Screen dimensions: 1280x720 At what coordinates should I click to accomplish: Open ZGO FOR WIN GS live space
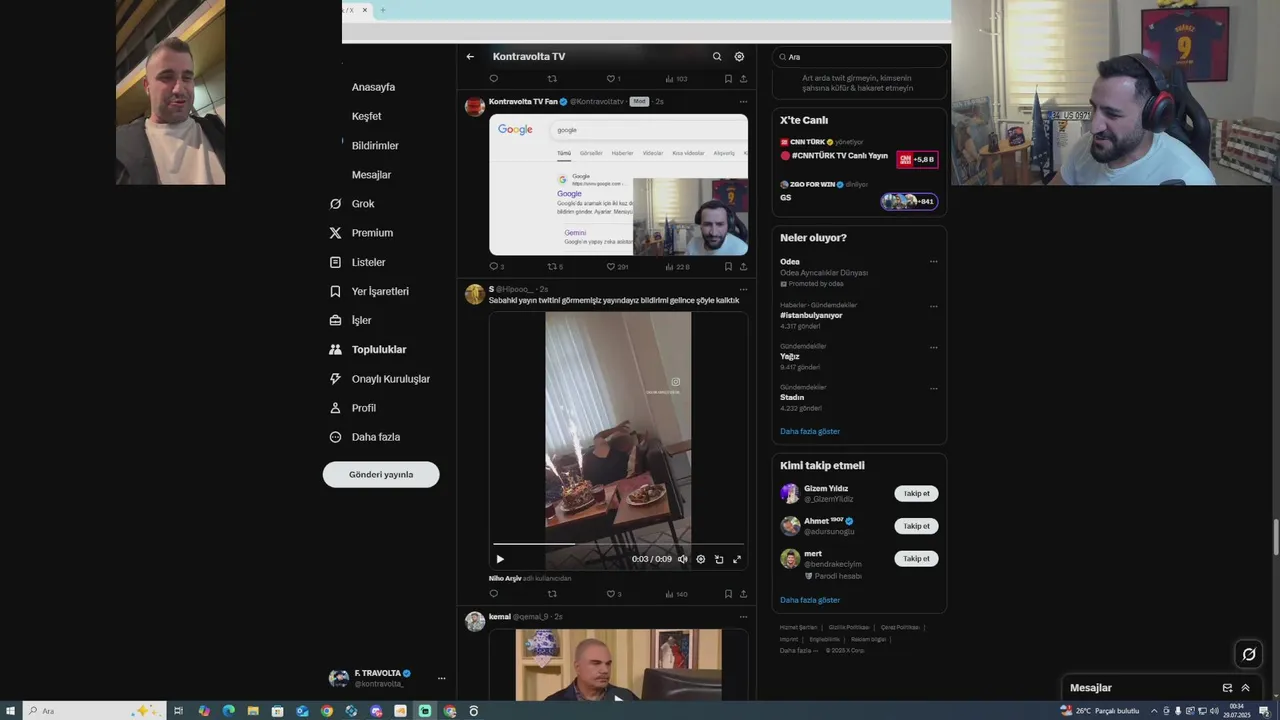coord(859,192)
